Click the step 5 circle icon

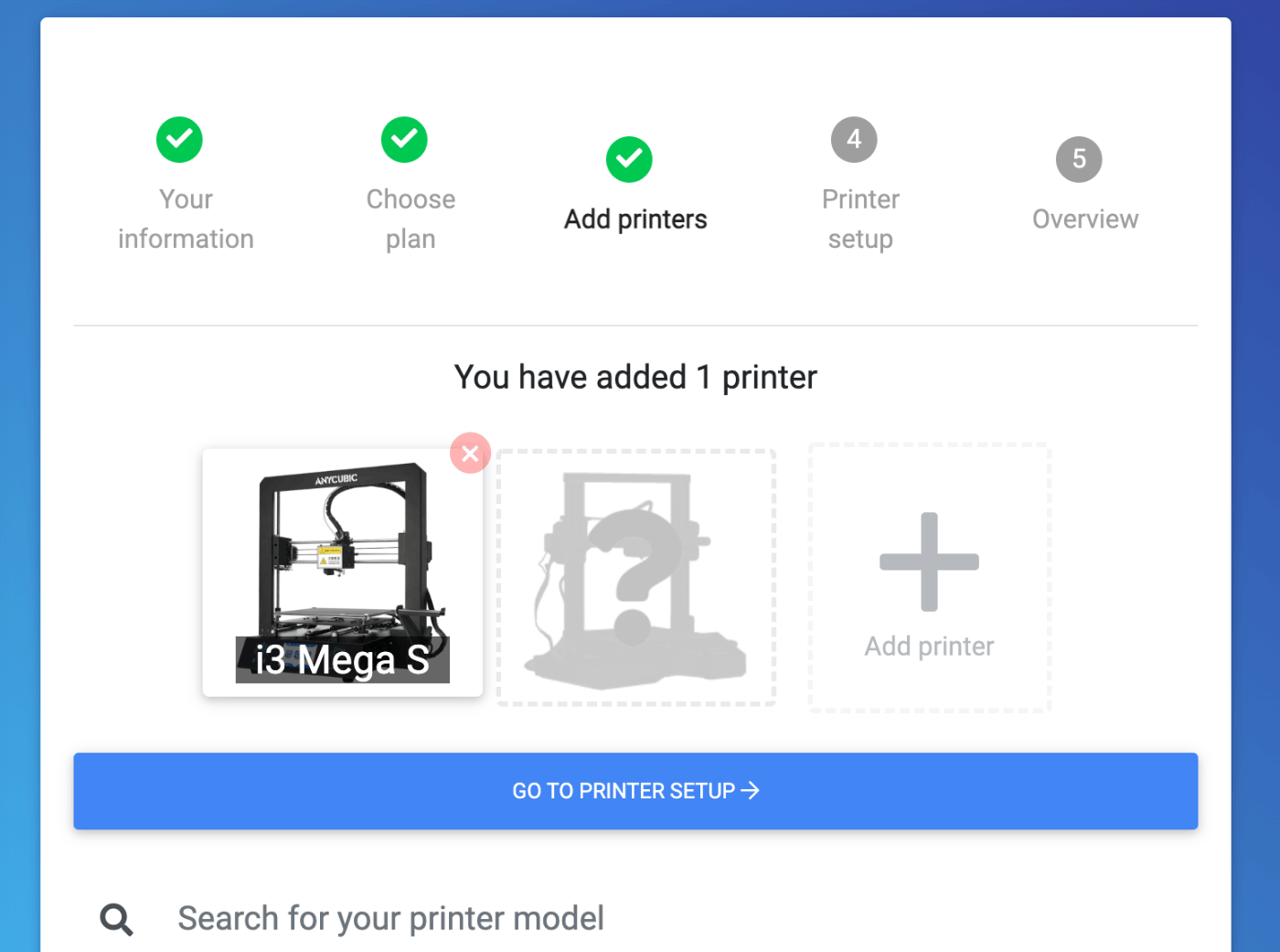coord(1079,160)
